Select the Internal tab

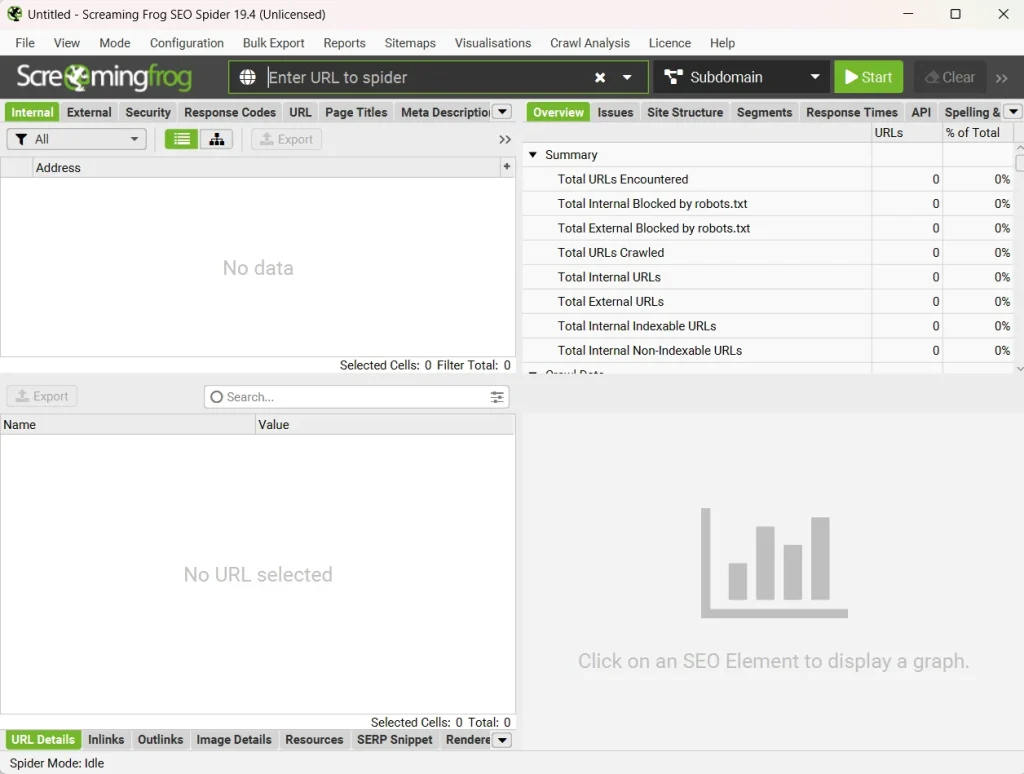32,112
